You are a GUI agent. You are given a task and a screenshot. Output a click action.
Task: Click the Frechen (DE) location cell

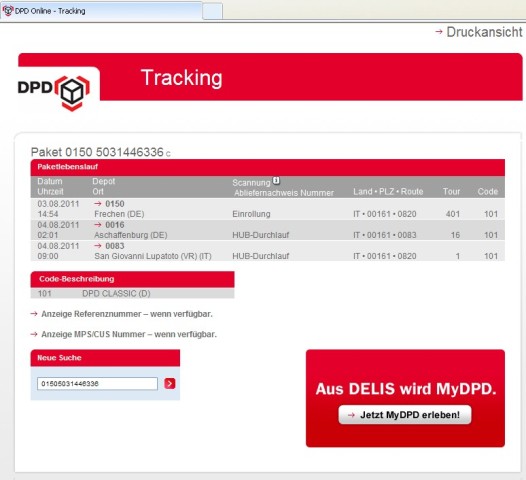pyautogui.click(x=119, y=214)
